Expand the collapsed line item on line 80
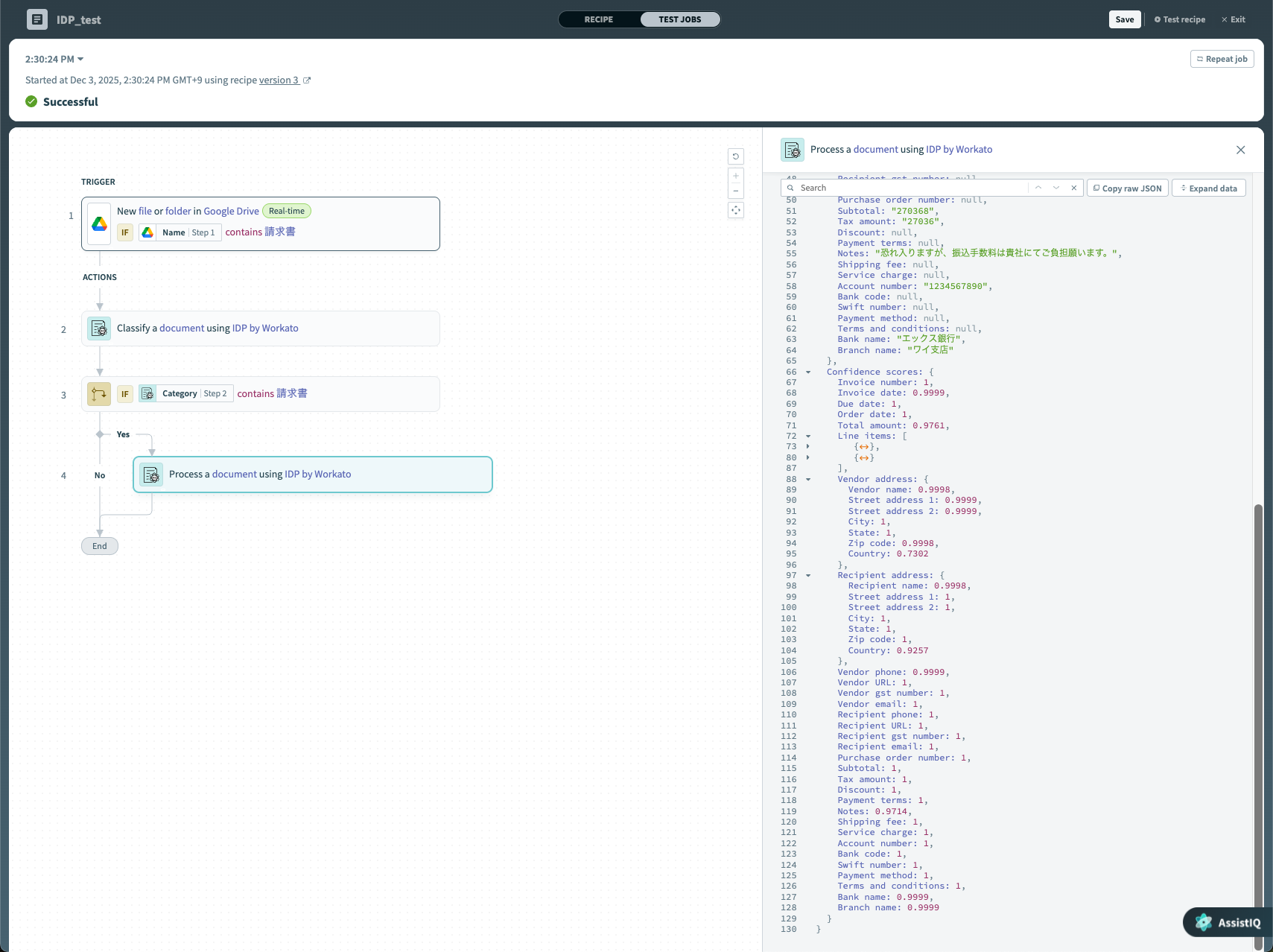 click(x=808, y=458)
